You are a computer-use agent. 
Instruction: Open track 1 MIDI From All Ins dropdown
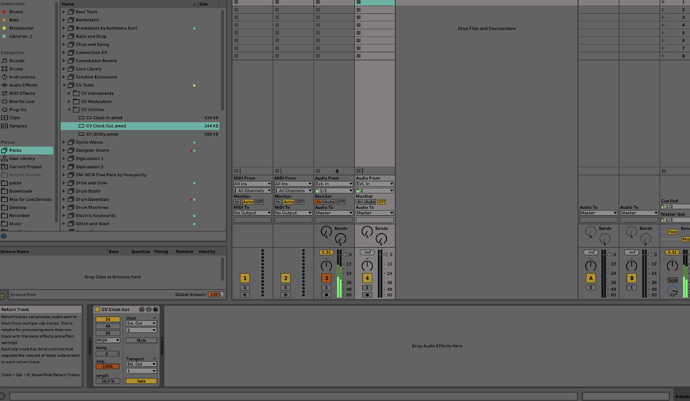tap(252, 184)
